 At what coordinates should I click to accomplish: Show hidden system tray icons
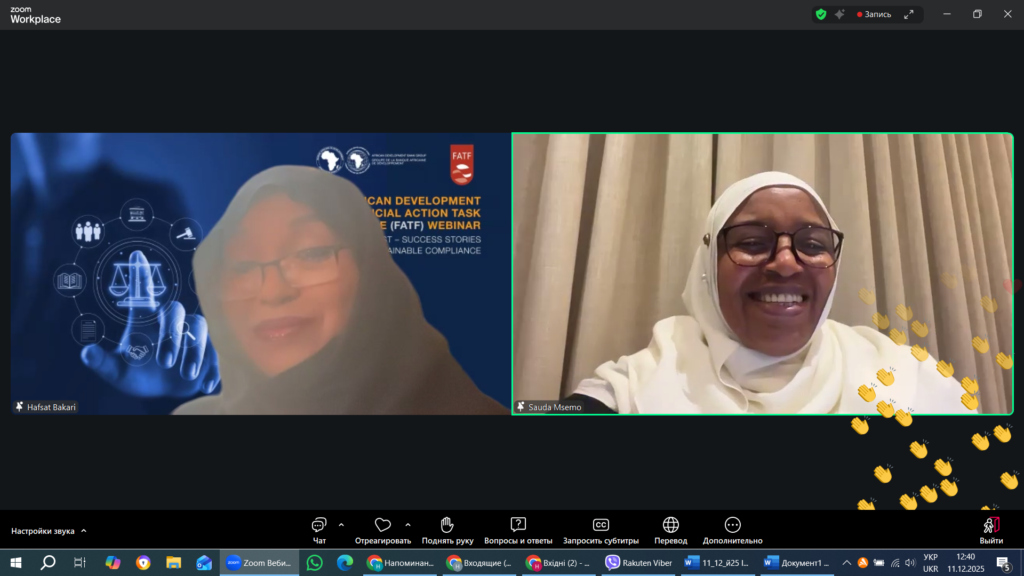pyautogui.click(x=847, y=563)
